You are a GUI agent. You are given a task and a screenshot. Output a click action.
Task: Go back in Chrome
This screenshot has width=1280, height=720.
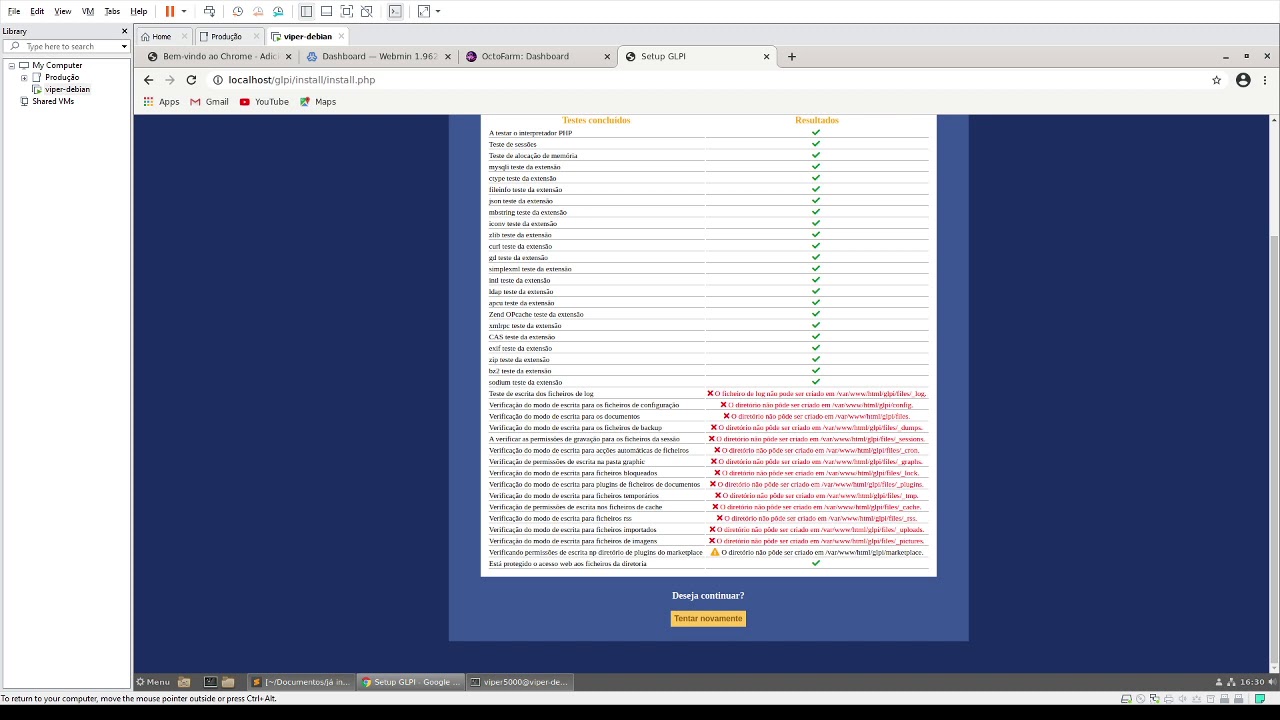148,80
